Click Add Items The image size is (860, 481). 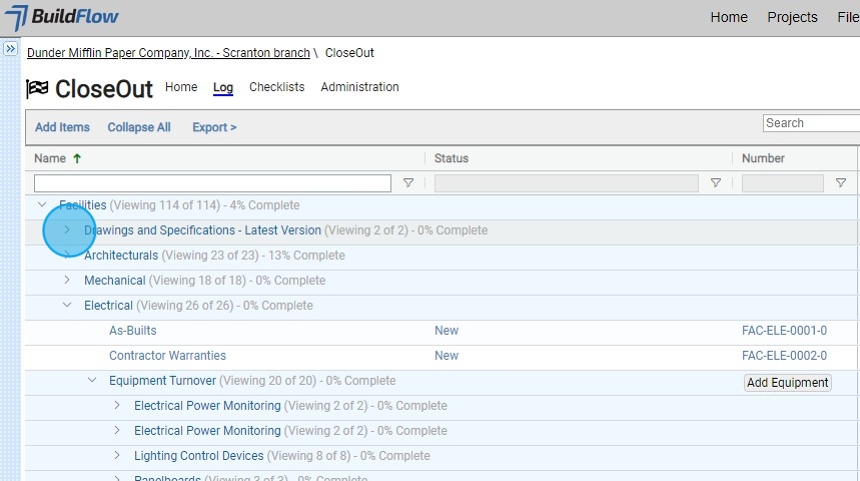[62, 127]
